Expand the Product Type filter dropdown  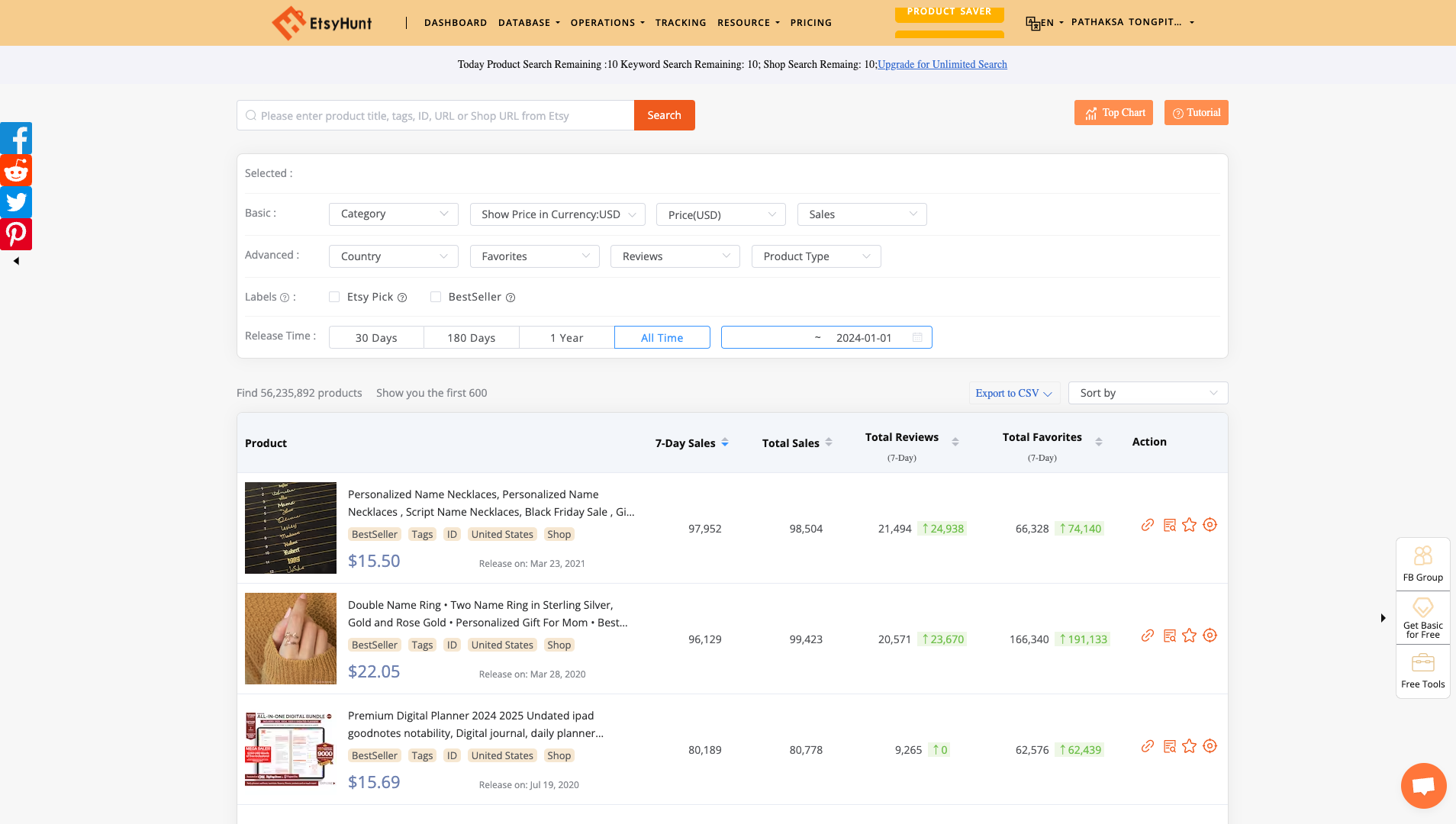pyautogui.click(x=816, y=256)
